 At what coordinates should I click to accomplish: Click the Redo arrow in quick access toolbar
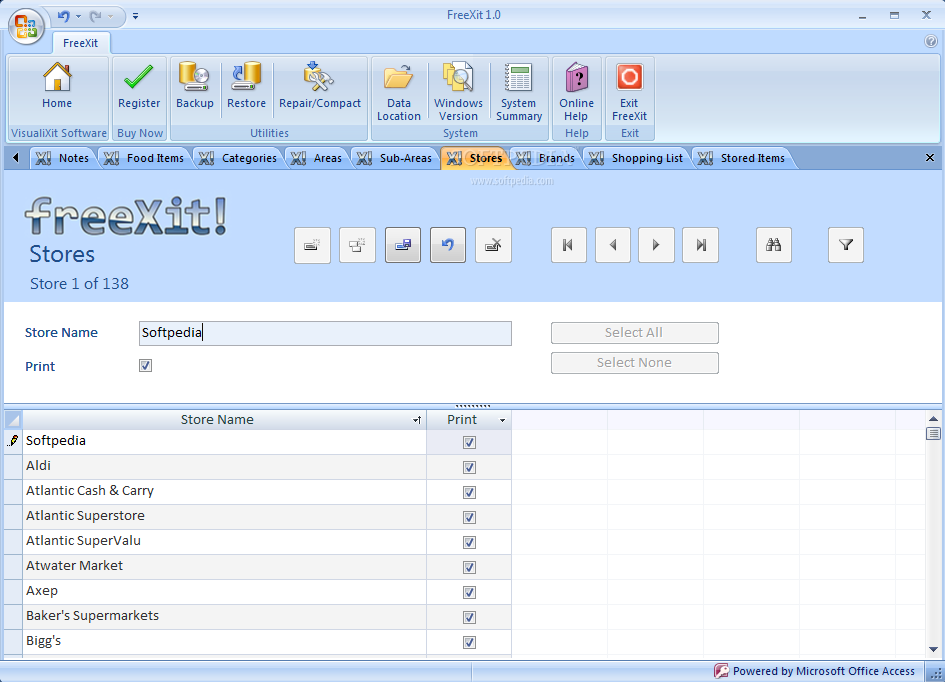95,16
